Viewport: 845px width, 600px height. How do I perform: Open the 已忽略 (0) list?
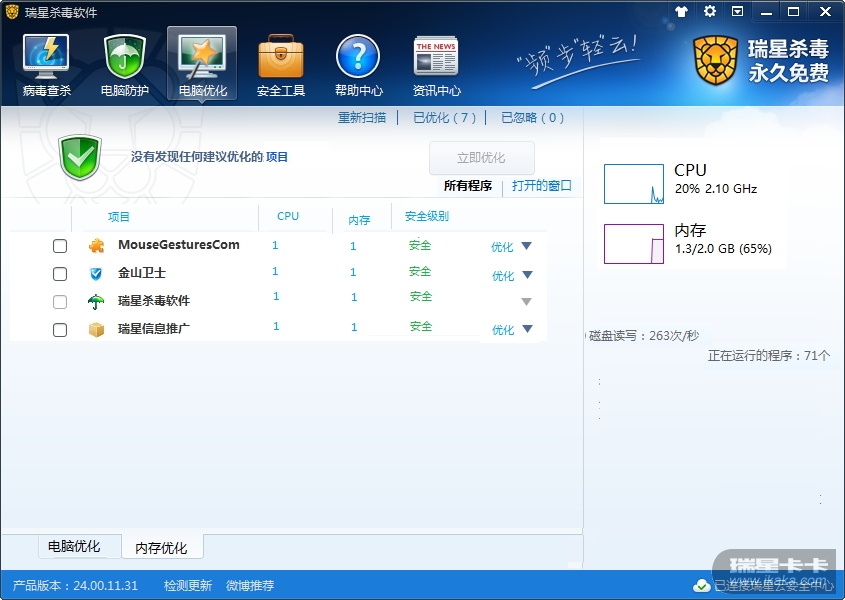click(532, 118)
